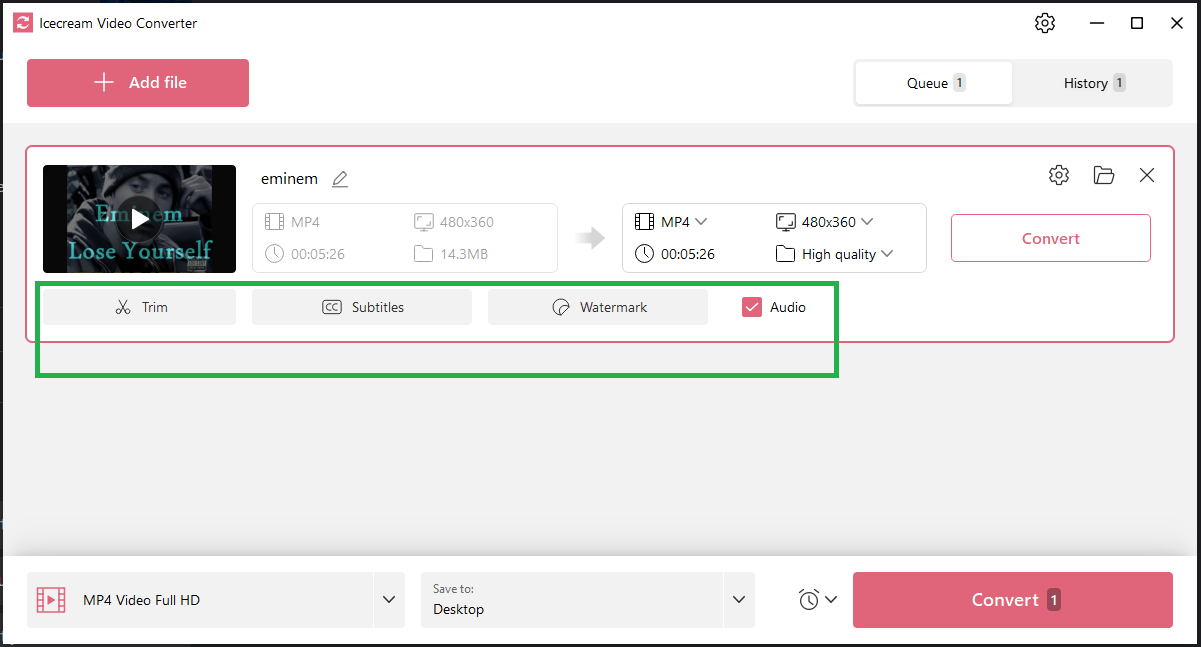The image size is (1201, 647).
Task: Open the 480x360 output resolution dropdown
Action: [825, 222]
